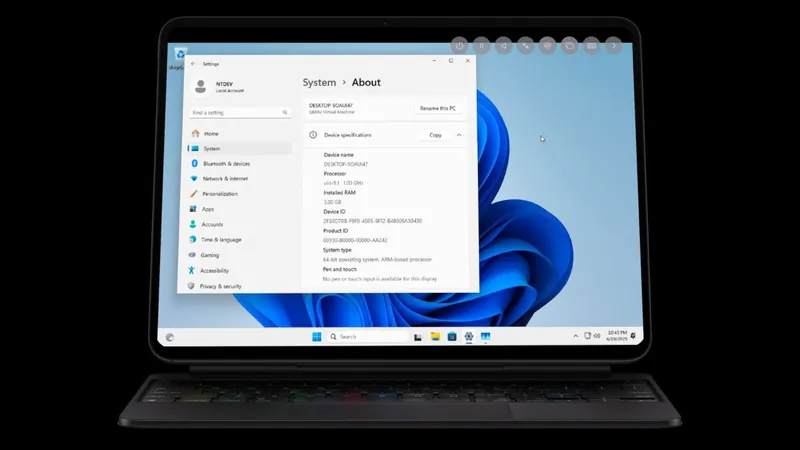Click the power button in the VM toolbar
This screenshot has width=800, height=450.
[459, 46]
